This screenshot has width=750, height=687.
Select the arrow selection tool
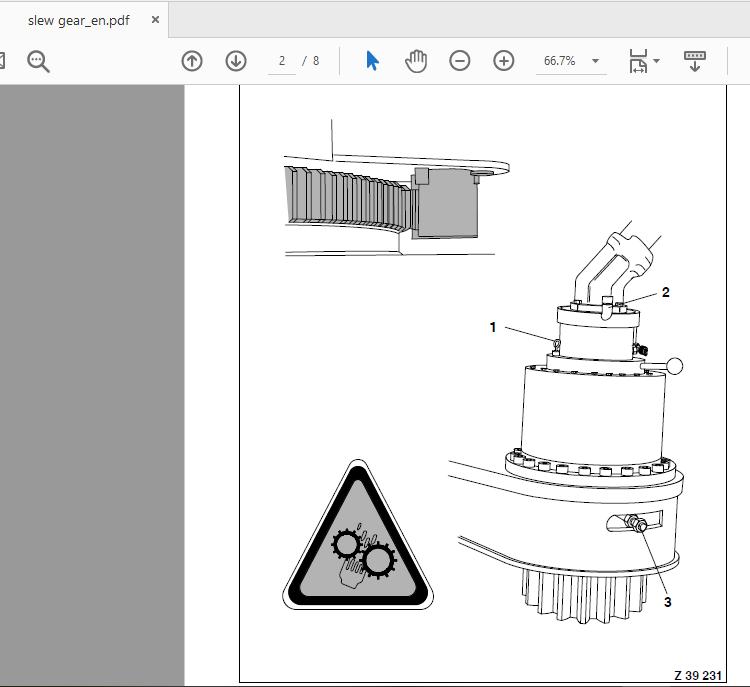point(372,61)
